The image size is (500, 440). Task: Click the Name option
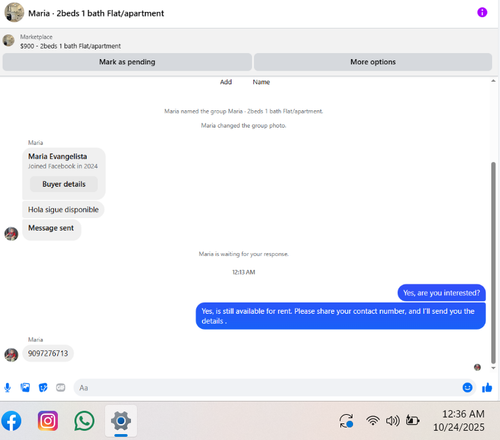tap(261, 82)
